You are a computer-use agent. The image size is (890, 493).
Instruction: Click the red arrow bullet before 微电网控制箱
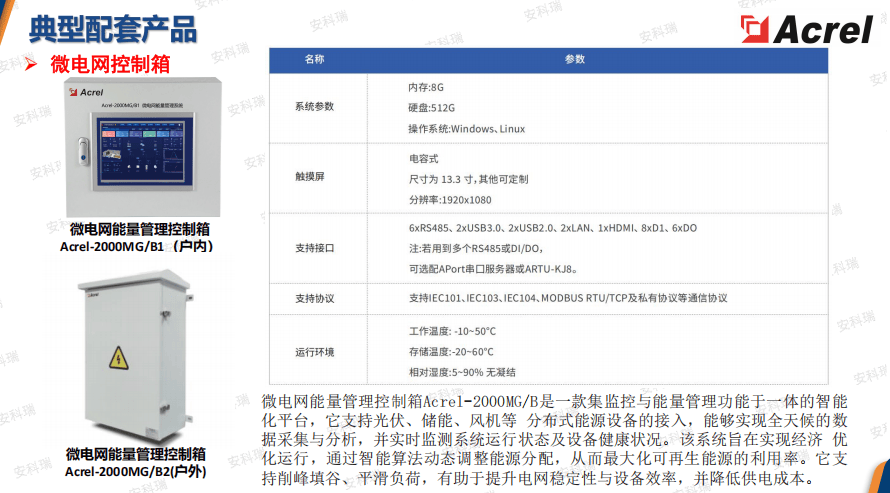click(31, 64)
